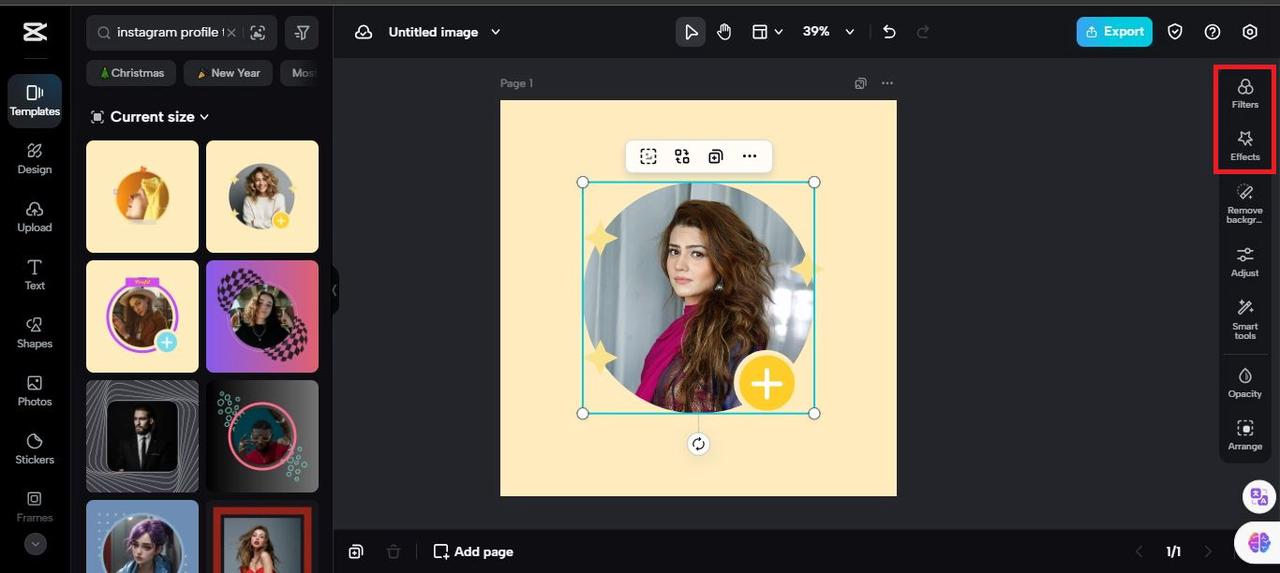Redo the last action
The height and width of the screenshot is (573, 1280).
[x=922, y=32]
